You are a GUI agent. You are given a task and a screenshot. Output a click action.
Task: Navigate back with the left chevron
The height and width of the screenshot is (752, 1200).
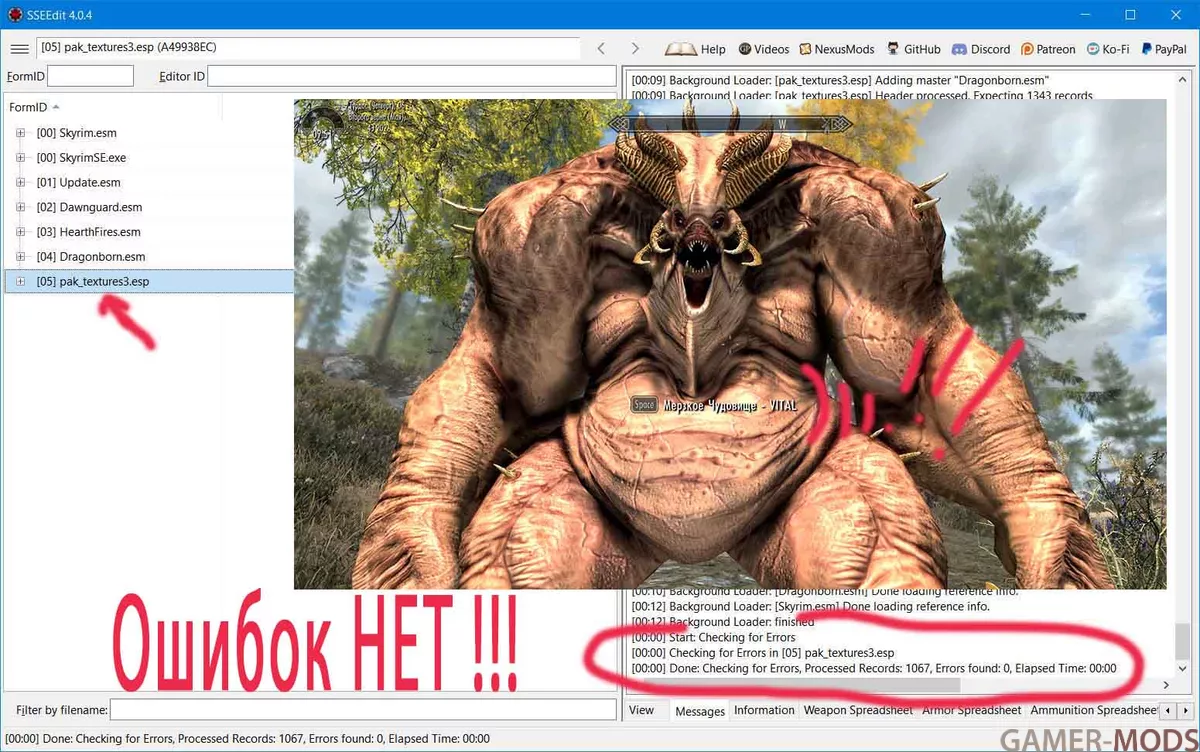coord(601,49)
